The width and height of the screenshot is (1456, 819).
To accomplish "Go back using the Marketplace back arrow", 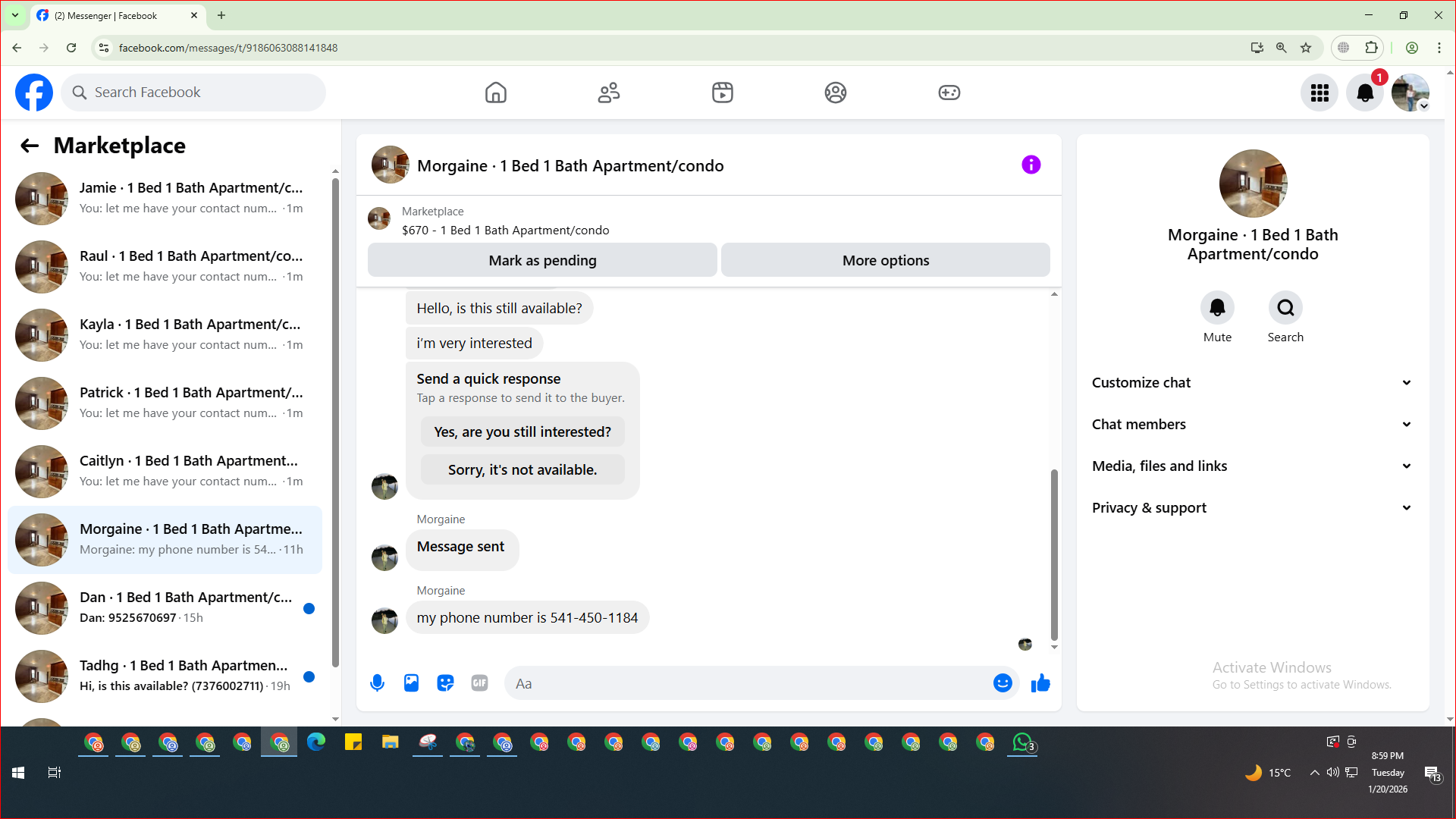I will pyautogui.click(x=30, y=146).
